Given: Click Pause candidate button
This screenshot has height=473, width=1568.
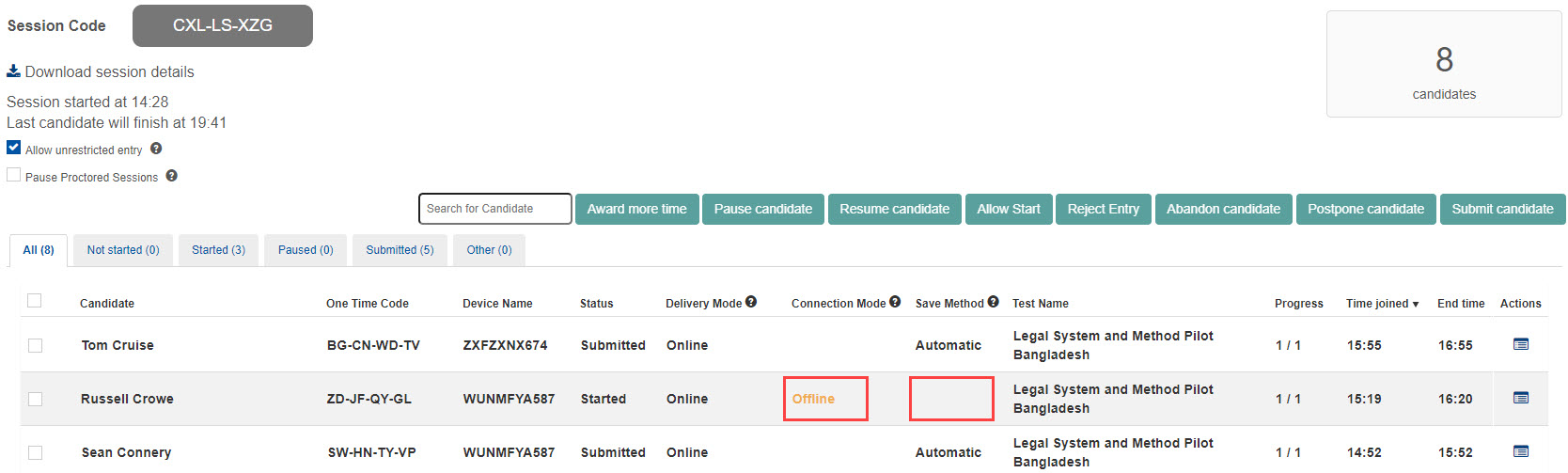Looking at the screenshot, I should click(x=763, y=209).
